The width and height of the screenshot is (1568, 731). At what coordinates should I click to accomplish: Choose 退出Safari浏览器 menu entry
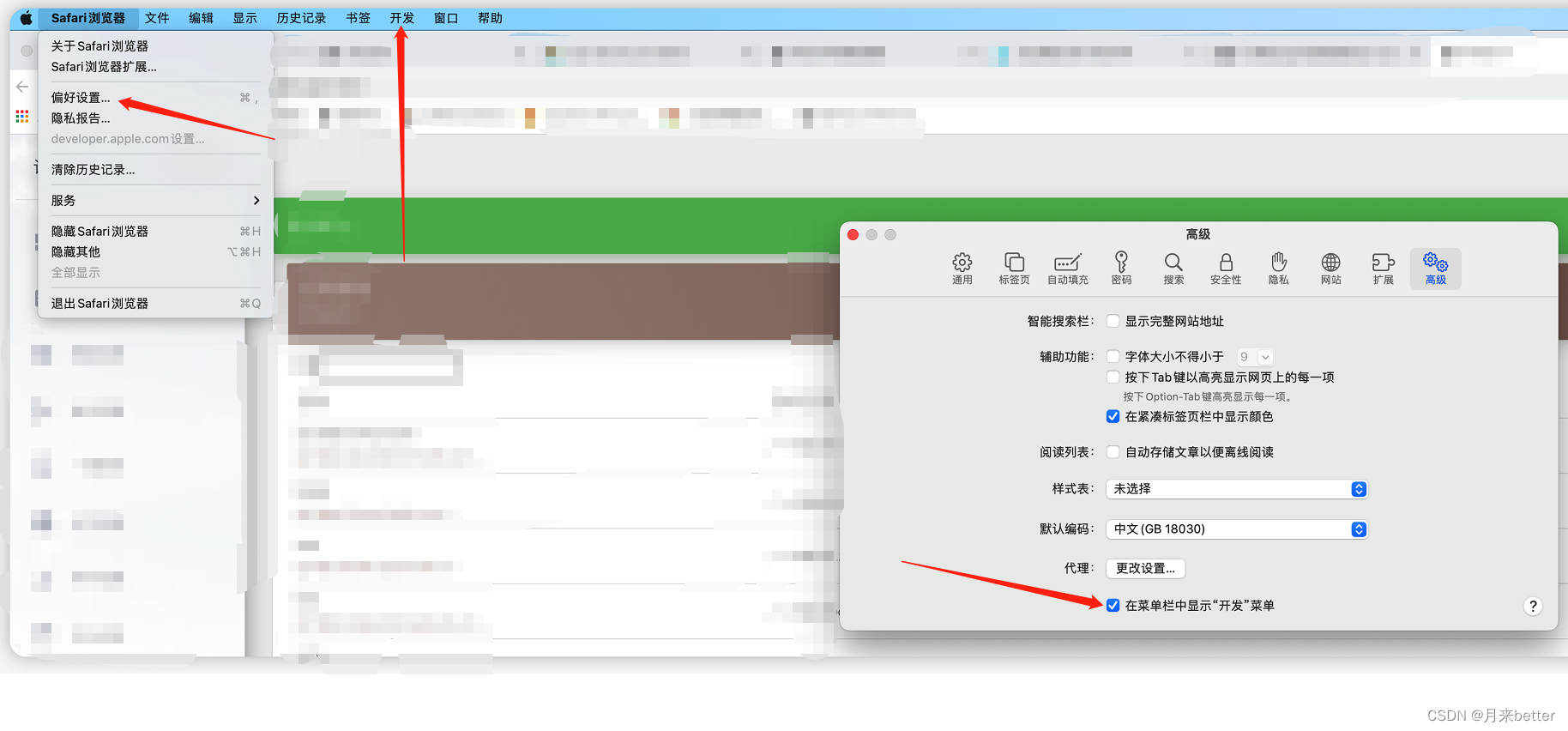(x=155, y=304)
